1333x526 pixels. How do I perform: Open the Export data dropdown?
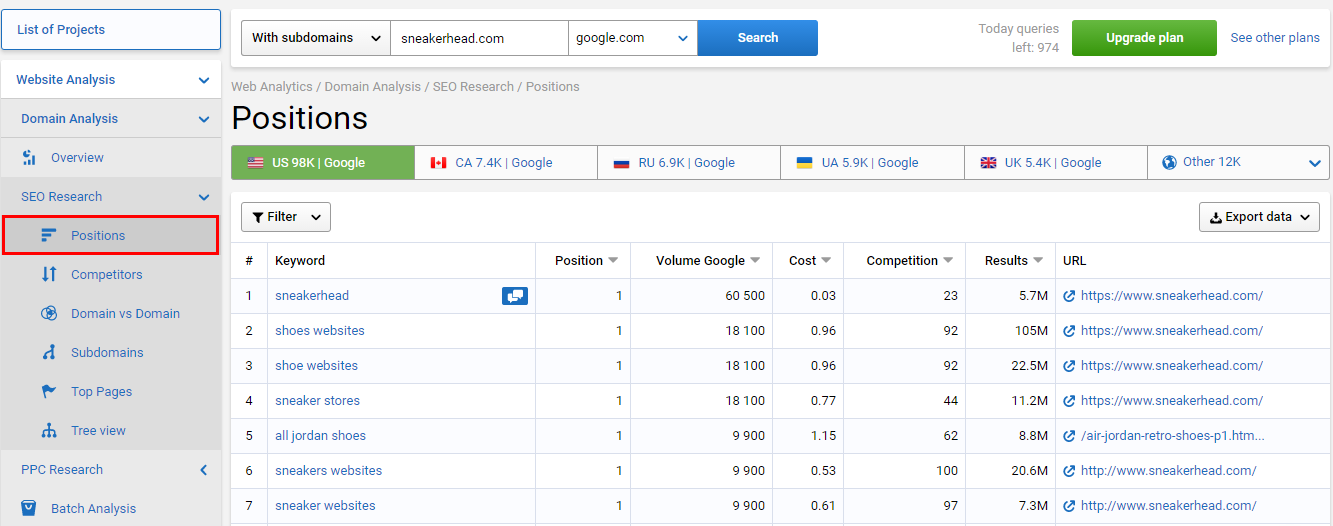tap(1259, 217)
